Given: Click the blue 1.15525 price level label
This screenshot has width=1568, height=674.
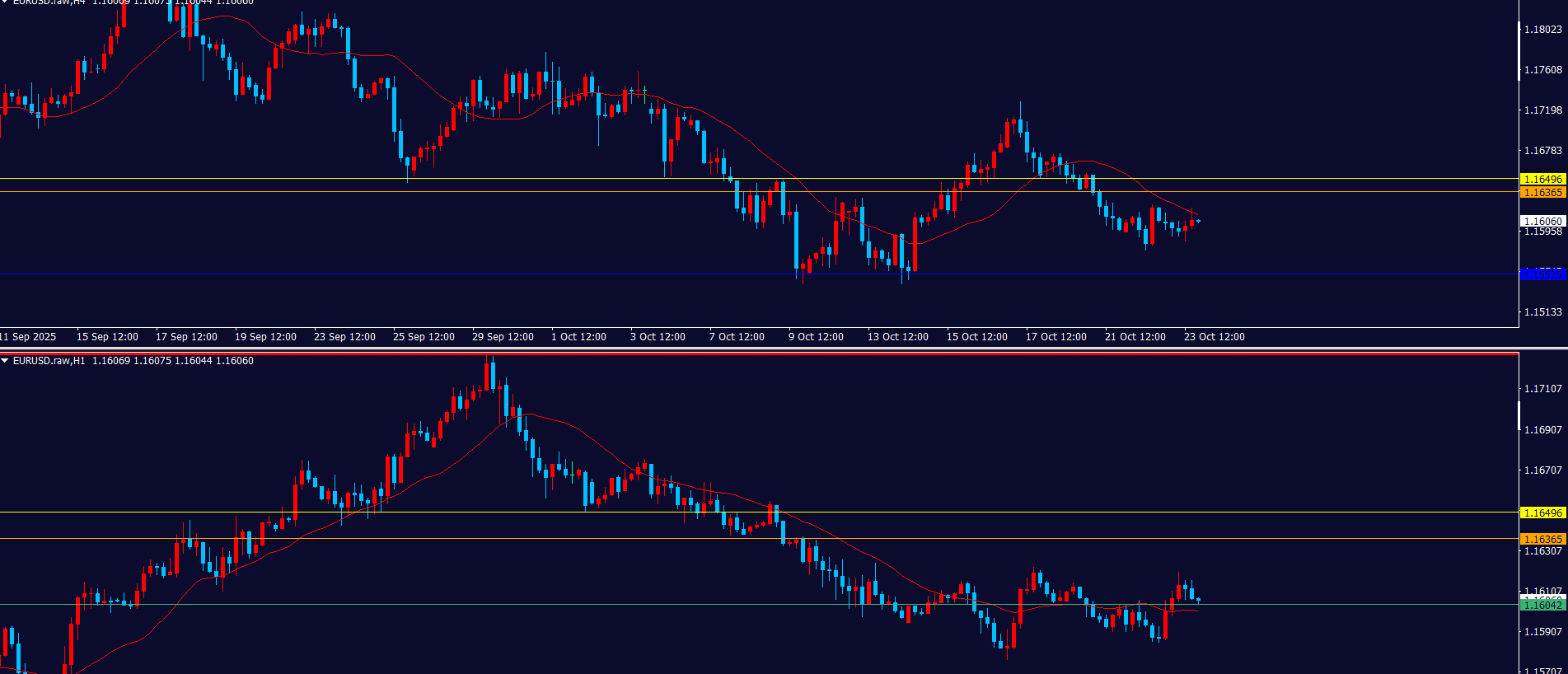Looking at the screenshot, I should [1542, 274].
